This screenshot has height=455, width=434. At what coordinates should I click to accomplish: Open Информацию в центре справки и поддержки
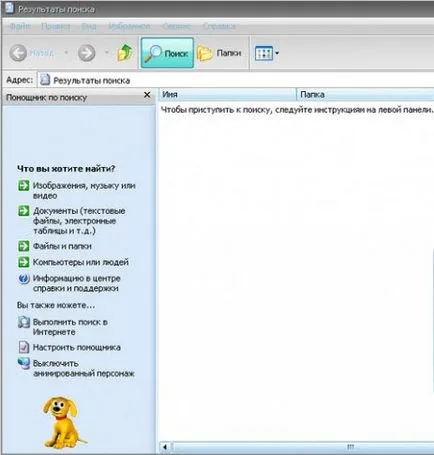[x=77, y=283]
